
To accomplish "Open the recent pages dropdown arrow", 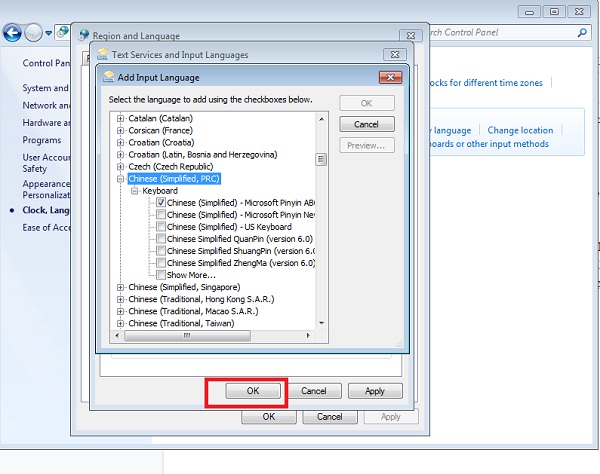I will pos(49,33).
